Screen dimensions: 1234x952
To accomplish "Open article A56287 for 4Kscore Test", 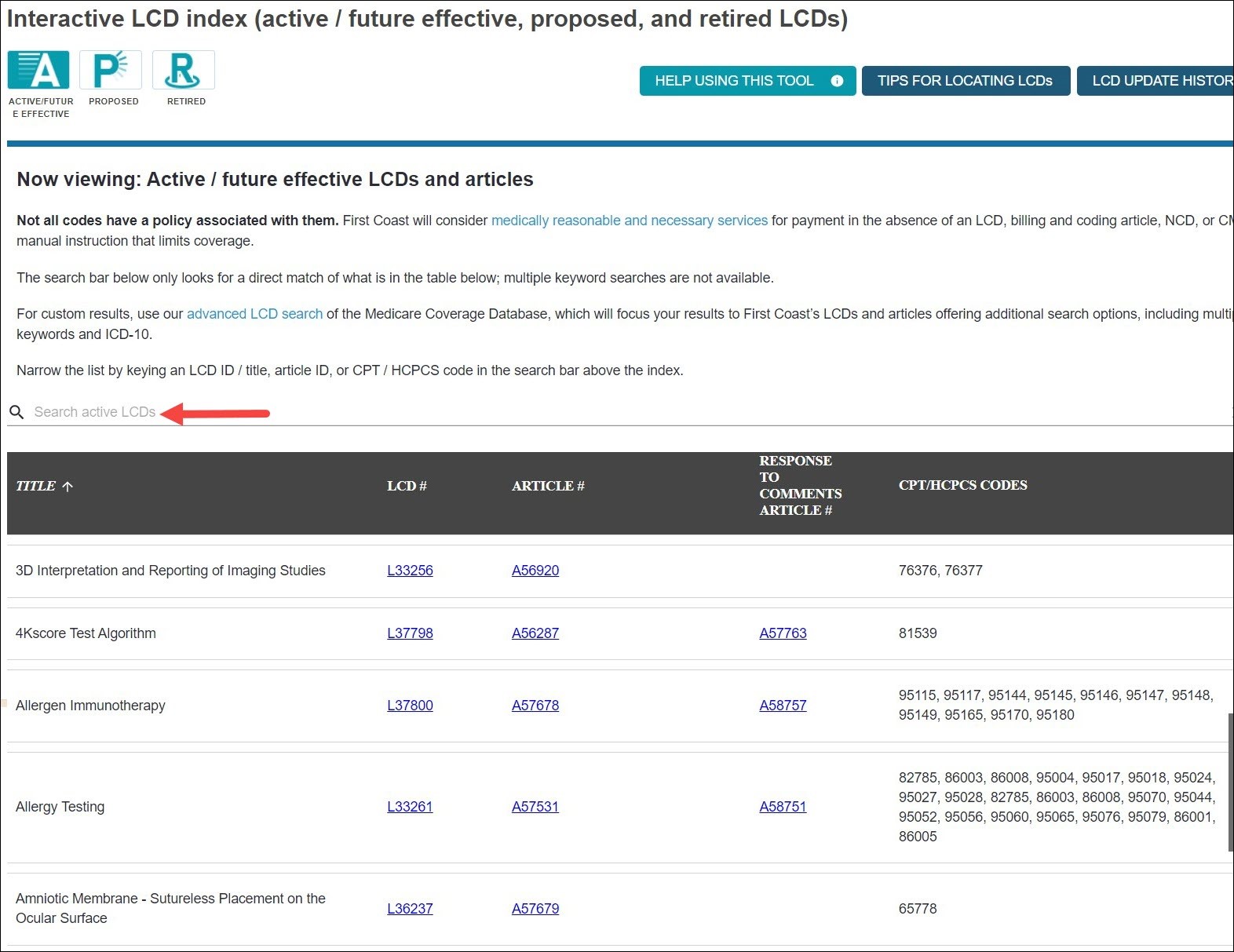I will coord(535,633).
